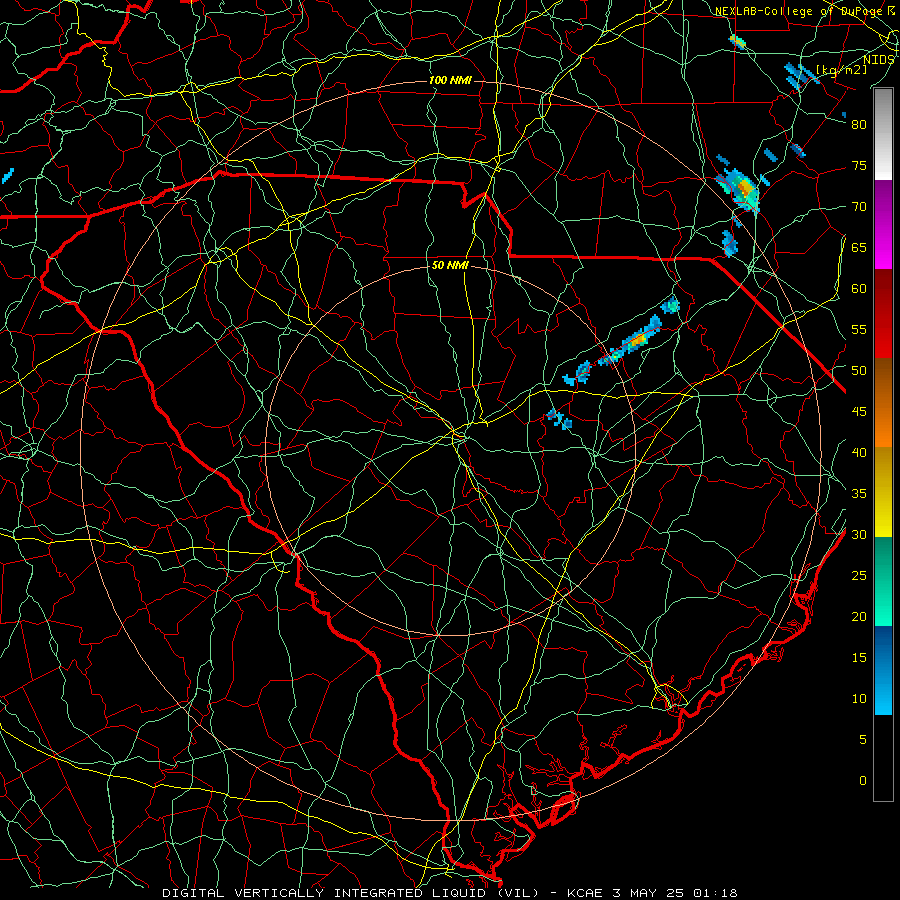Click the [kg/m2] units label

click(x=841, y=70)
